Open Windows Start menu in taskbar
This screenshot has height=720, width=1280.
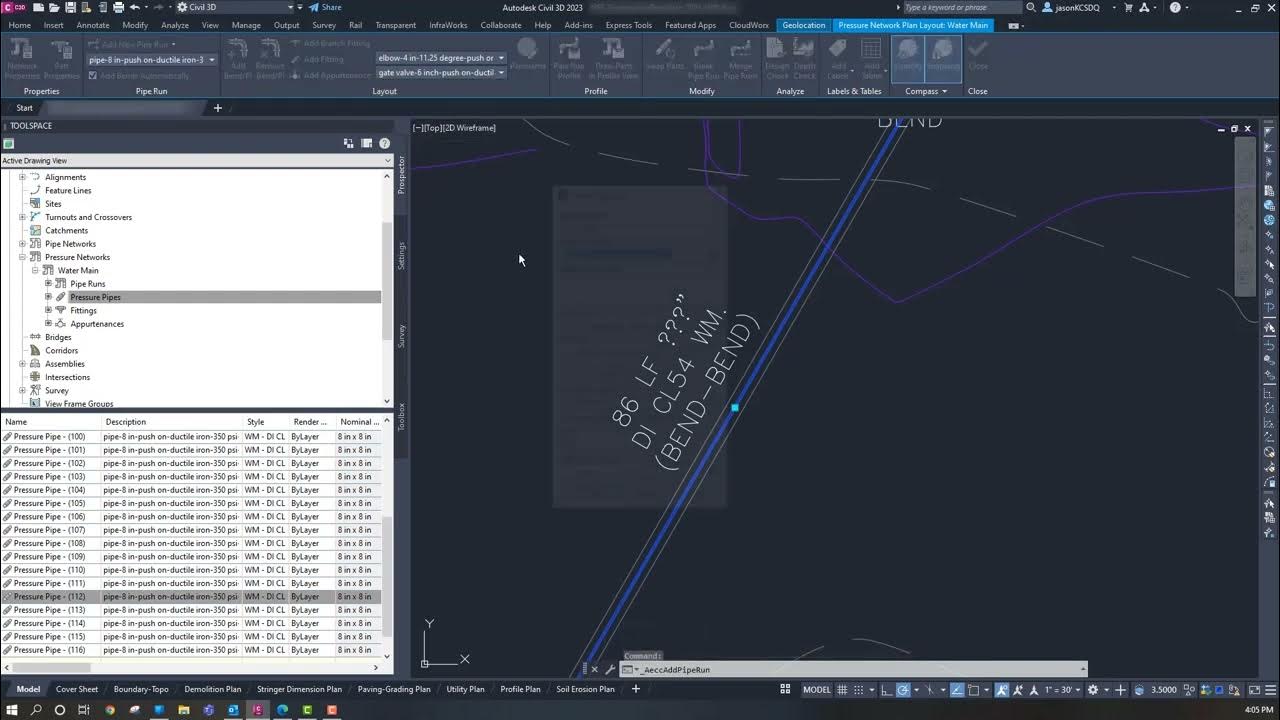(x=11, y=710)
